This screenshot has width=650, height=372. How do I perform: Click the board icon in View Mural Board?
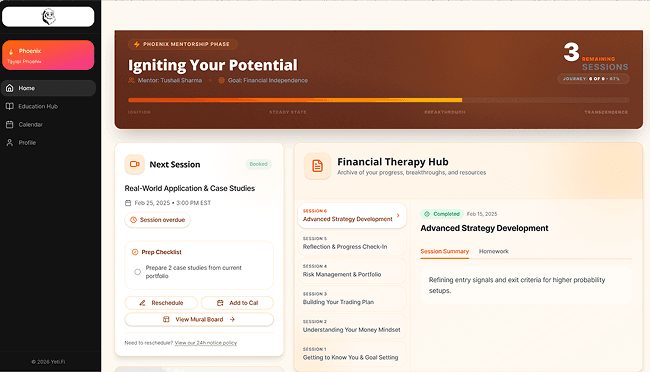pos(166,319)
